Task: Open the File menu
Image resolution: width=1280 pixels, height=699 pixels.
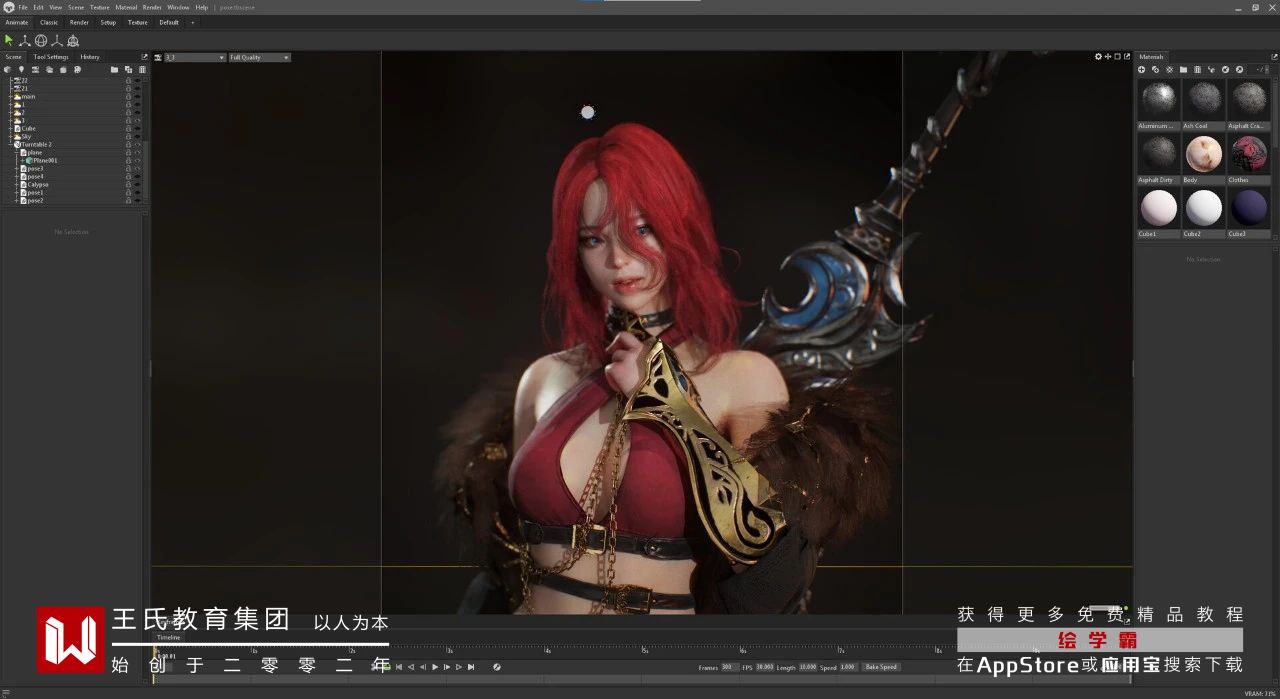Action: tap(23, 7)
